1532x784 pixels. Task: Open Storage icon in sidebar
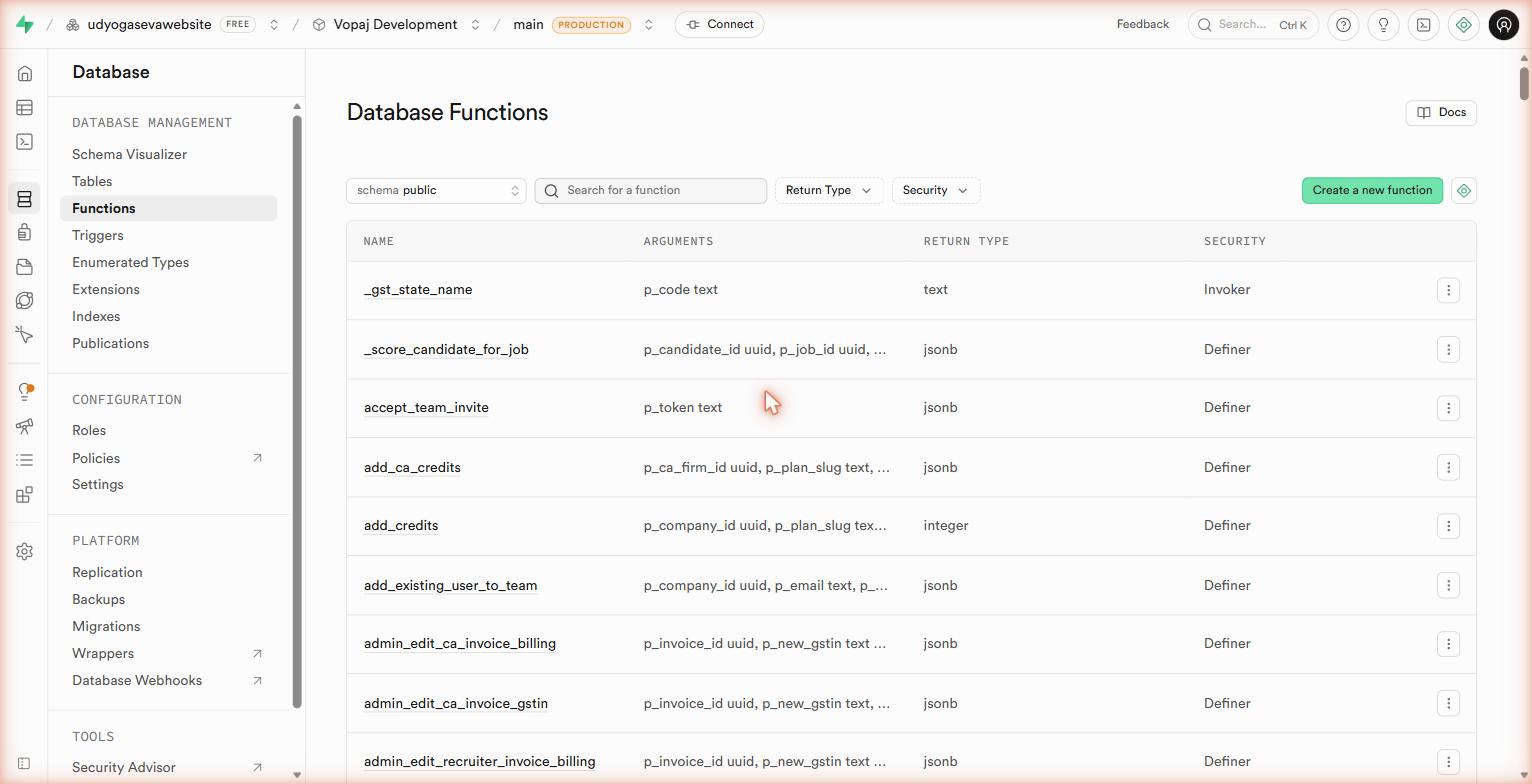coord(25,267)
